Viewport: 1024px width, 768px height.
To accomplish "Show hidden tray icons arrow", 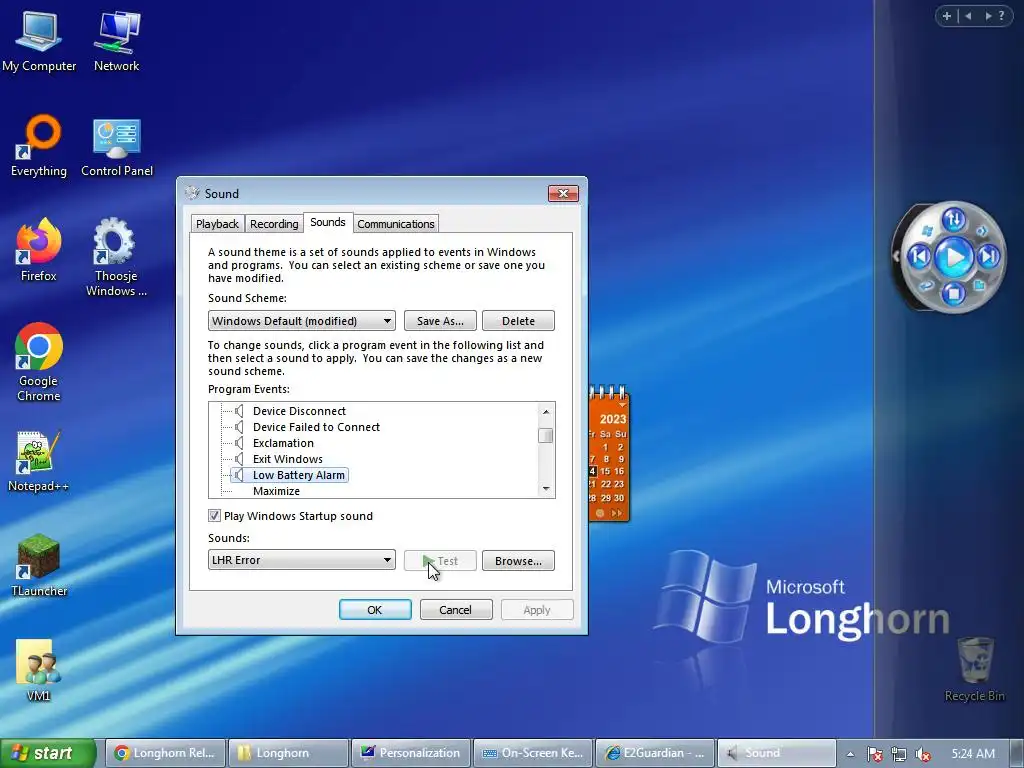I will pyautogui.click(x=850, y=754).
